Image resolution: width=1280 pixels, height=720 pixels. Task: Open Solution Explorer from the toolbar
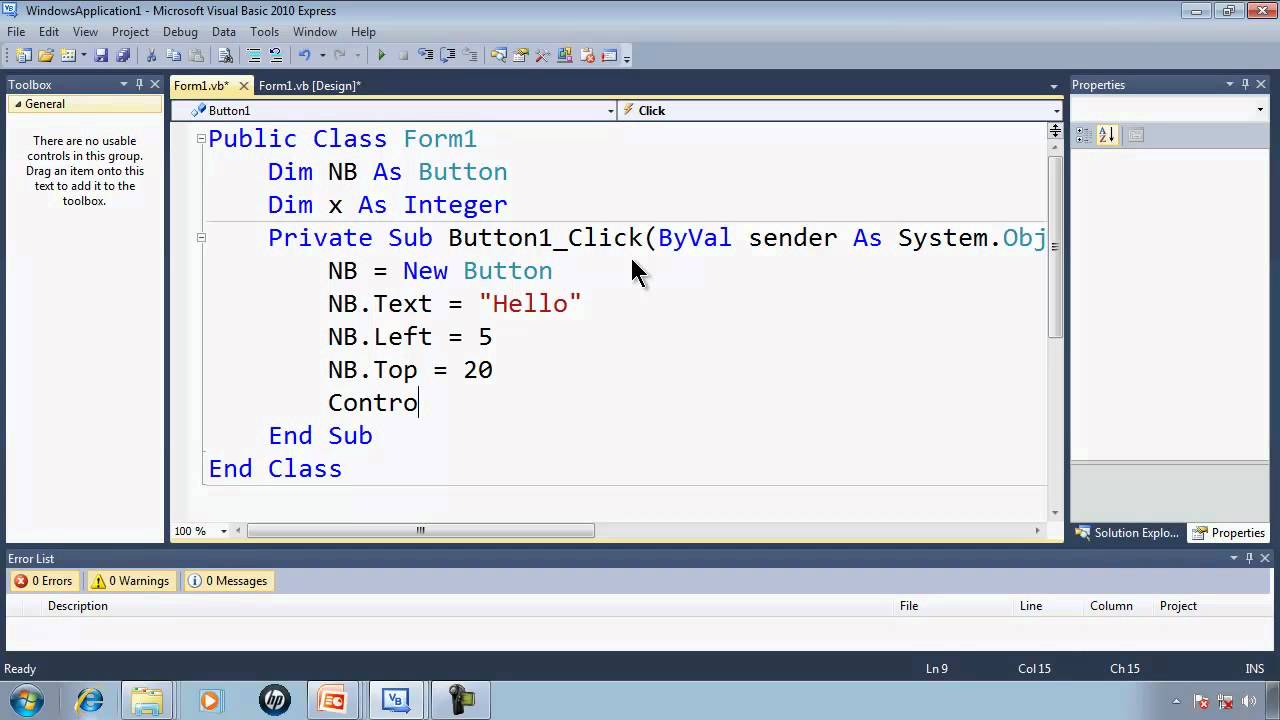click(498, 56)
